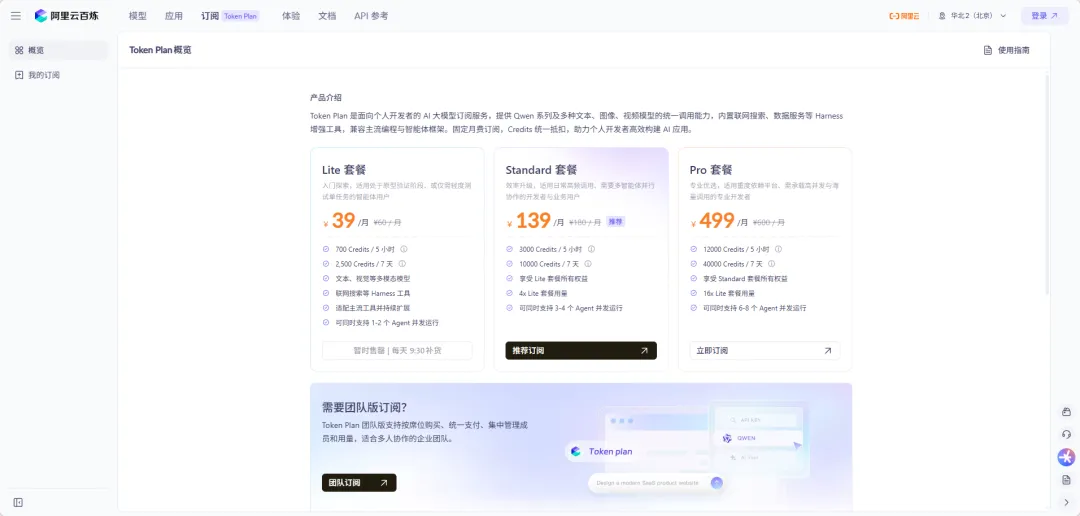Open the headset customer support icon

tap(1066, 435)
